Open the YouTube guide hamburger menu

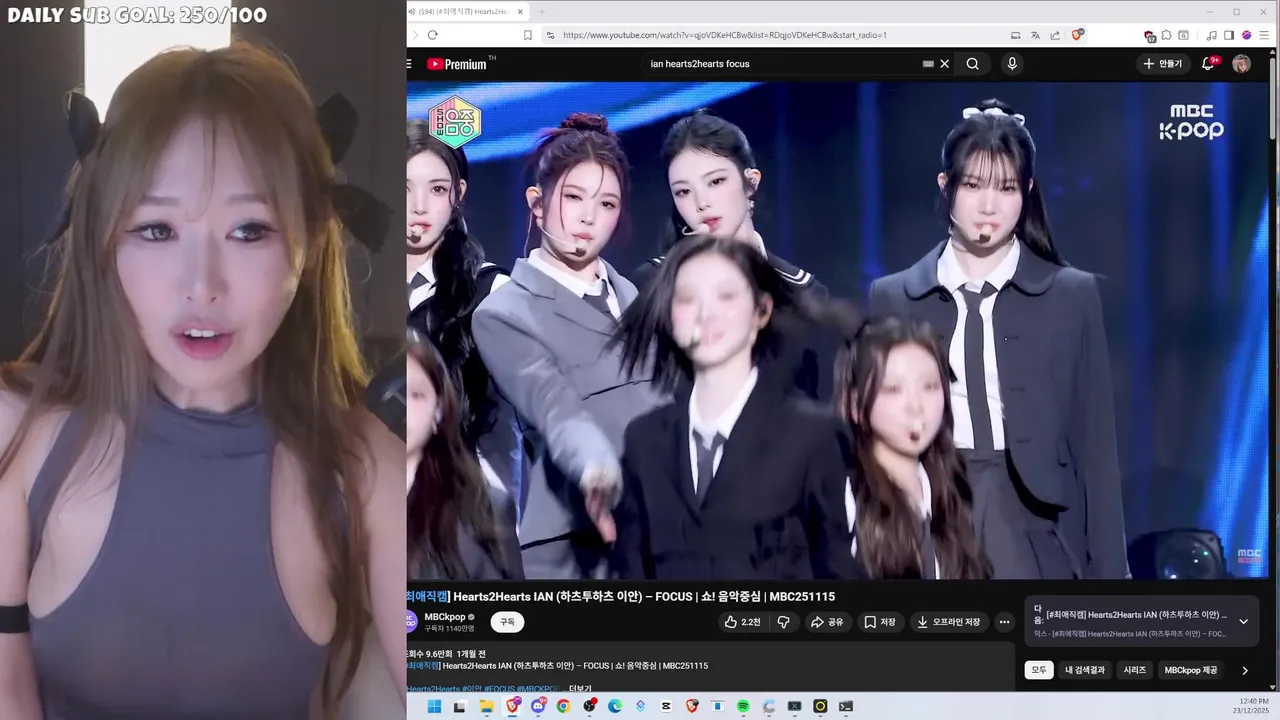[x=409, y=64]
